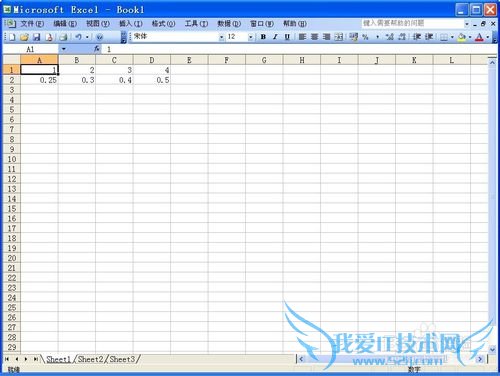Open the Borders options dropdown arrow

[452, 37]
